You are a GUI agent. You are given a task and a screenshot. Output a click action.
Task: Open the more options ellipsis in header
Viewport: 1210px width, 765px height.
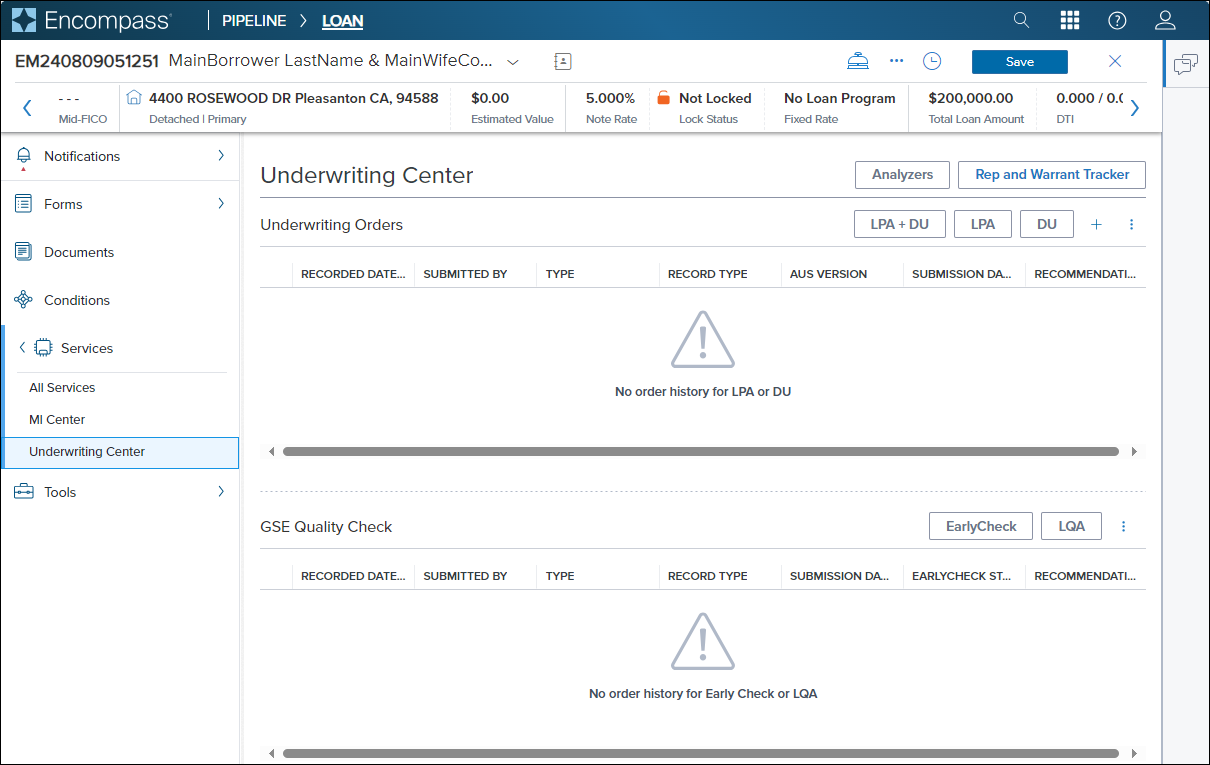point(896,61)
